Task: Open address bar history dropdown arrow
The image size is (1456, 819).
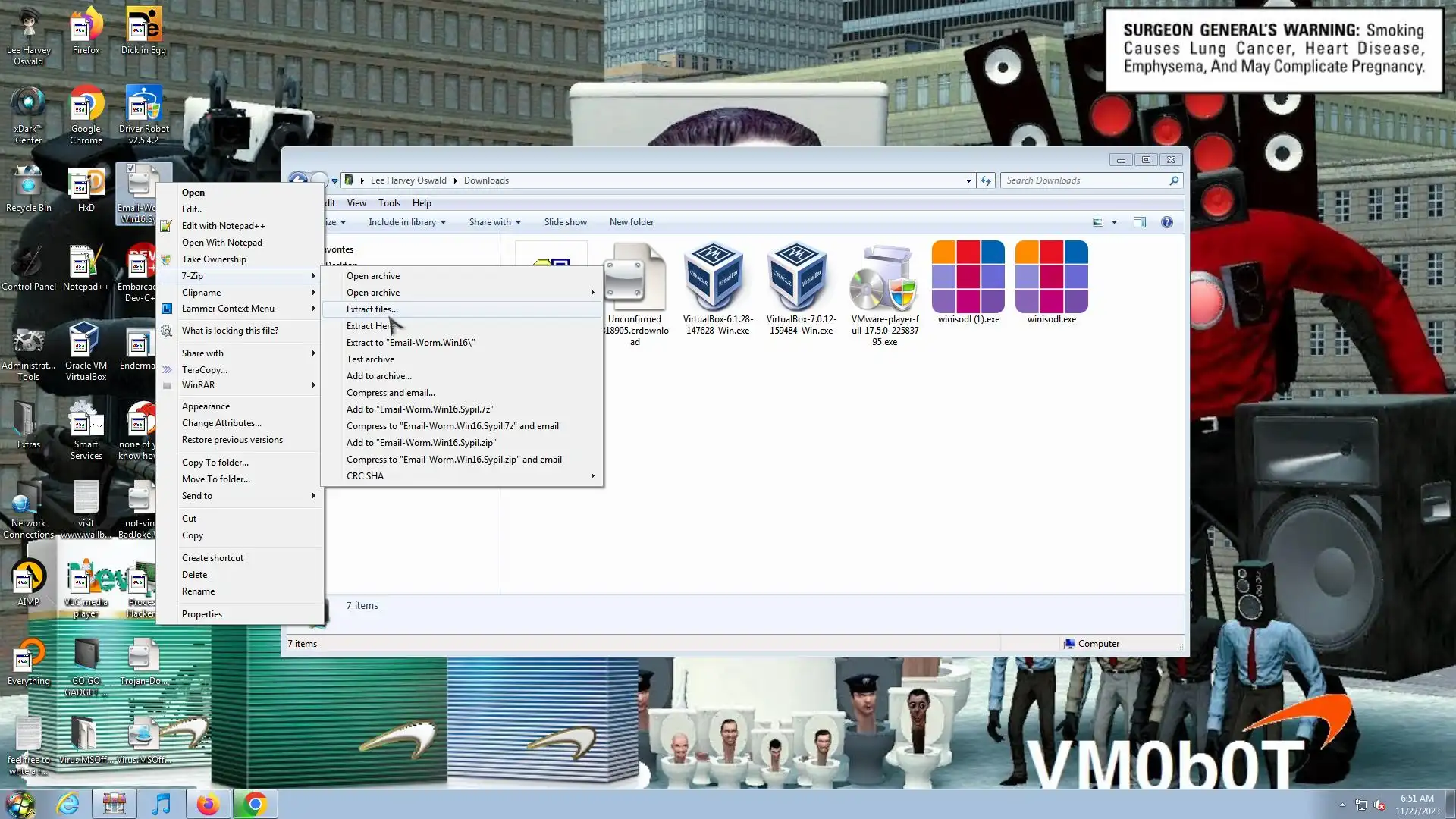Action: point(968,180)
